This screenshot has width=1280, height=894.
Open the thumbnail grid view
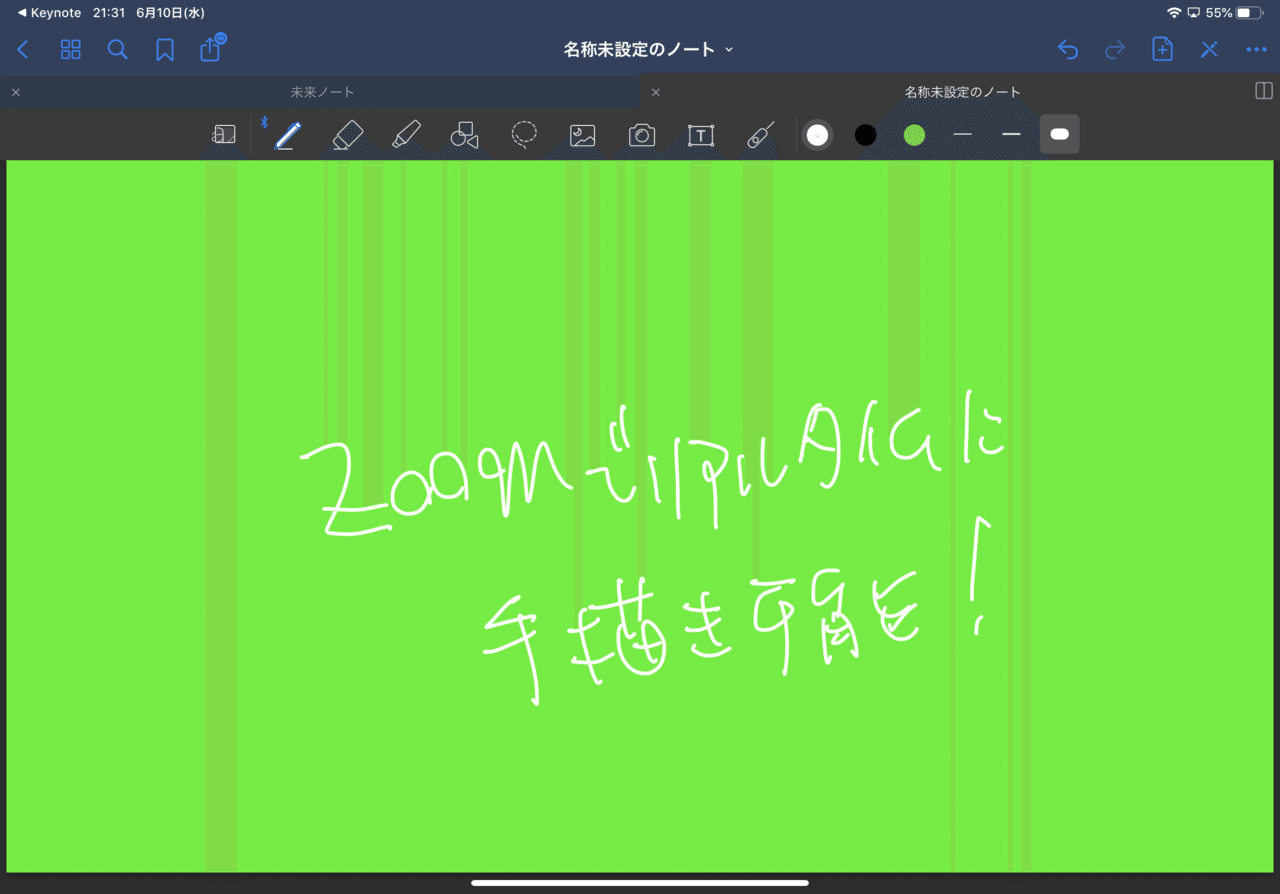point(71,49)
